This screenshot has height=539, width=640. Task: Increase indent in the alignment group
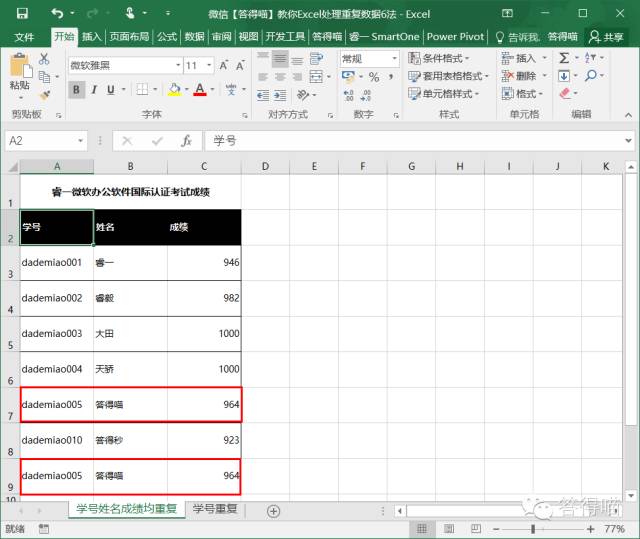280,95
